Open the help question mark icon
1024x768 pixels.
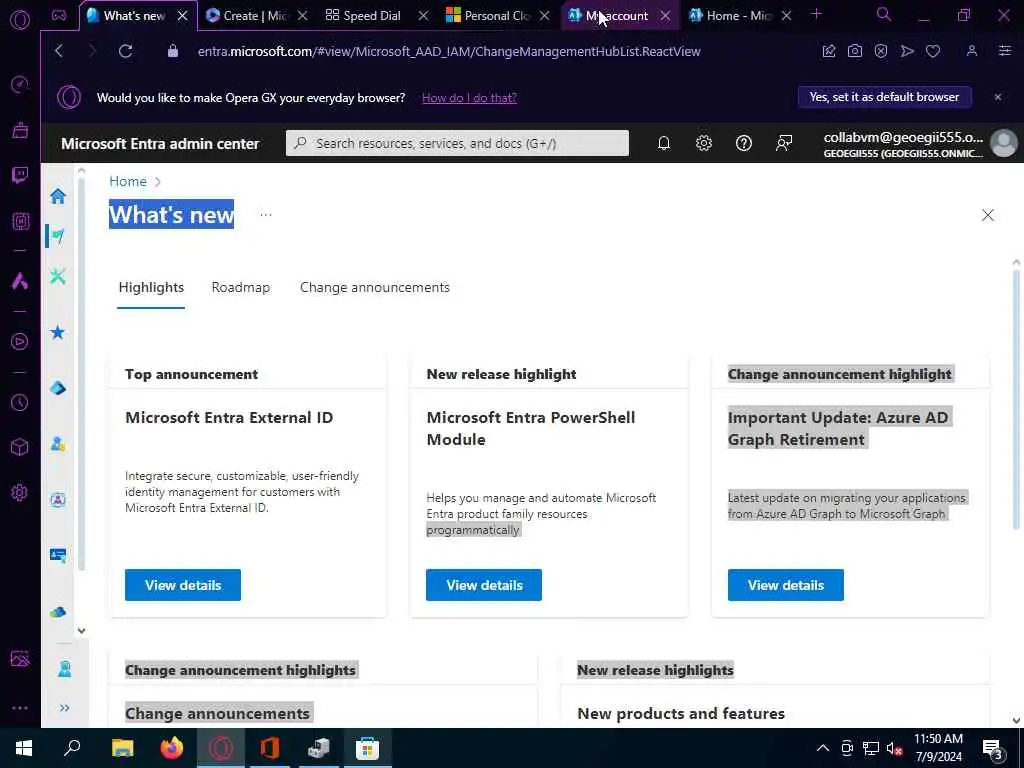coord(744,143)
